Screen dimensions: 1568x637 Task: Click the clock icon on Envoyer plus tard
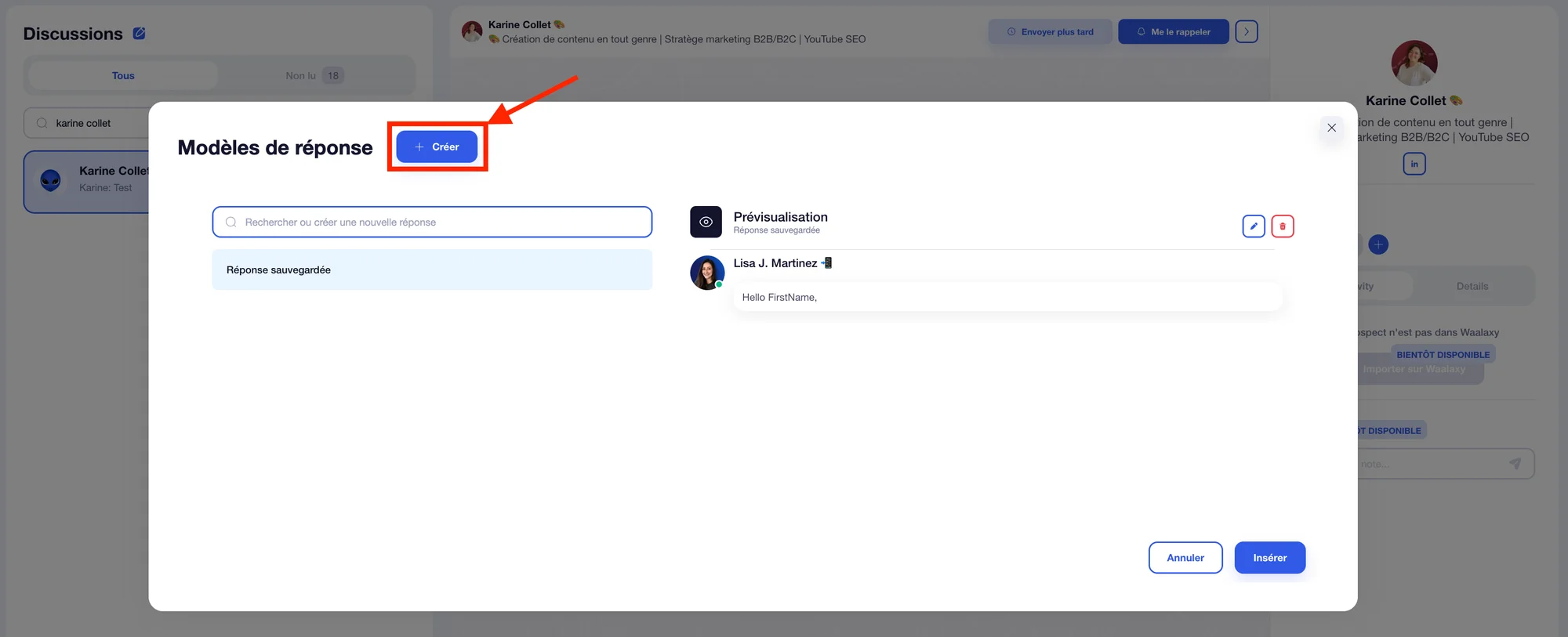pyautogui.click(x=1011, y=32)
